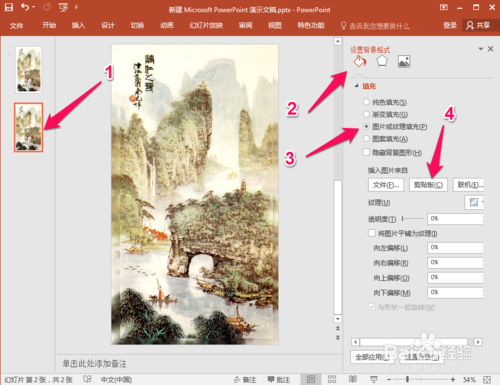Select 图片或纹理填充 radio option
500x385 pixels.
[x=366, y=126]
